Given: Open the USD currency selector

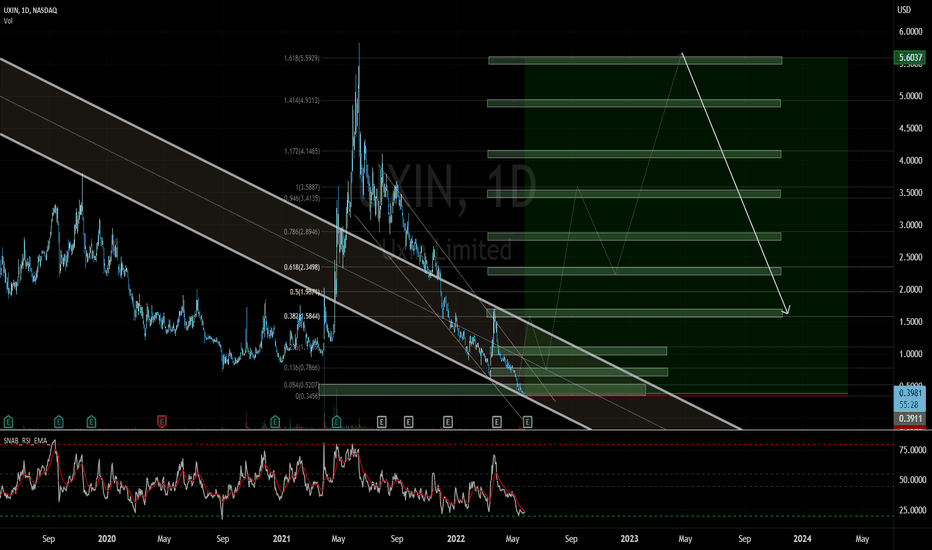Looking at the screenshot, I should pos(903,10).
